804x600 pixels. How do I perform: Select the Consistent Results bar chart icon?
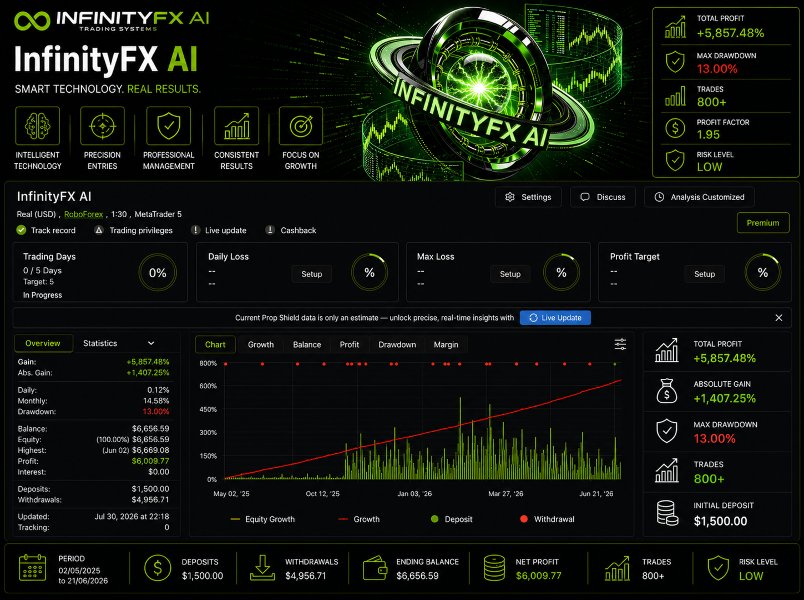tap(236, 126)
